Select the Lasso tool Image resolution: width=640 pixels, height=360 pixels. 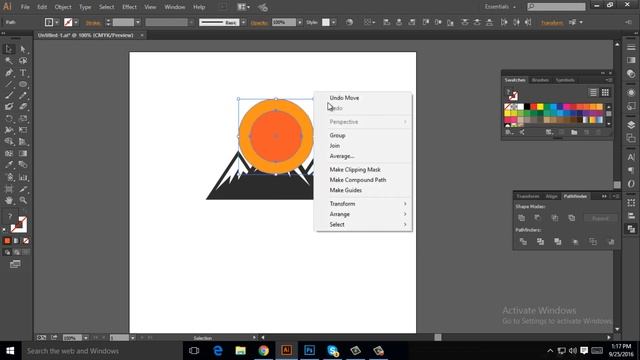click(23, 61)
